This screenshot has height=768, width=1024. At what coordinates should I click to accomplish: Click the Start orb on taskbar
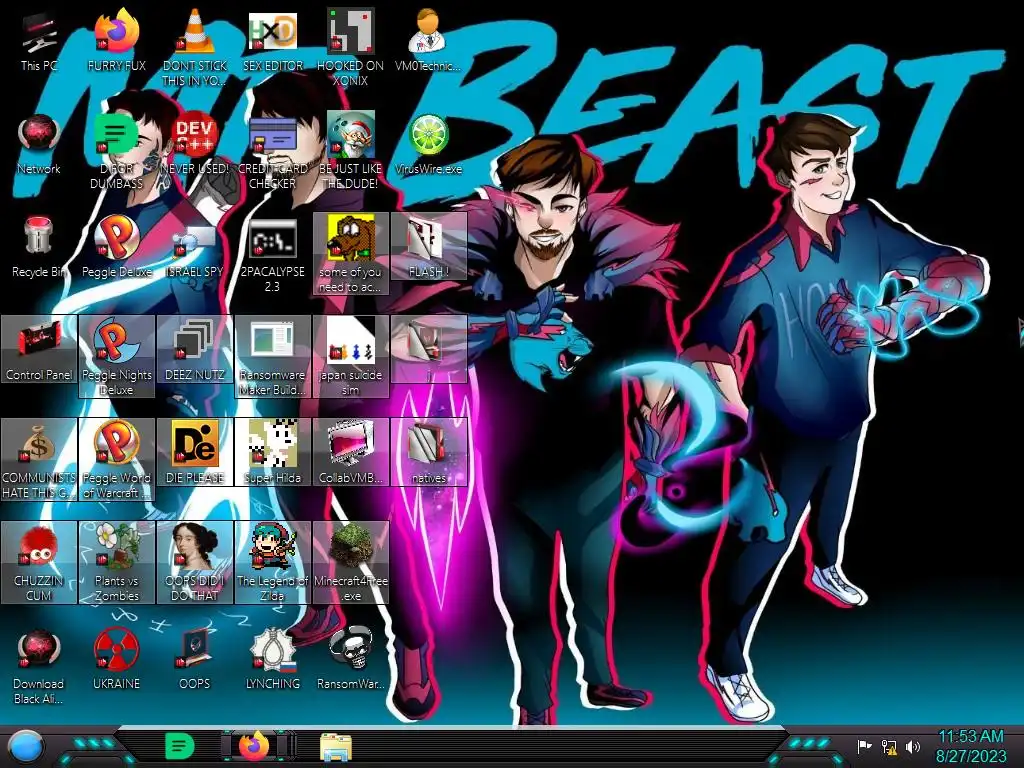26,746
